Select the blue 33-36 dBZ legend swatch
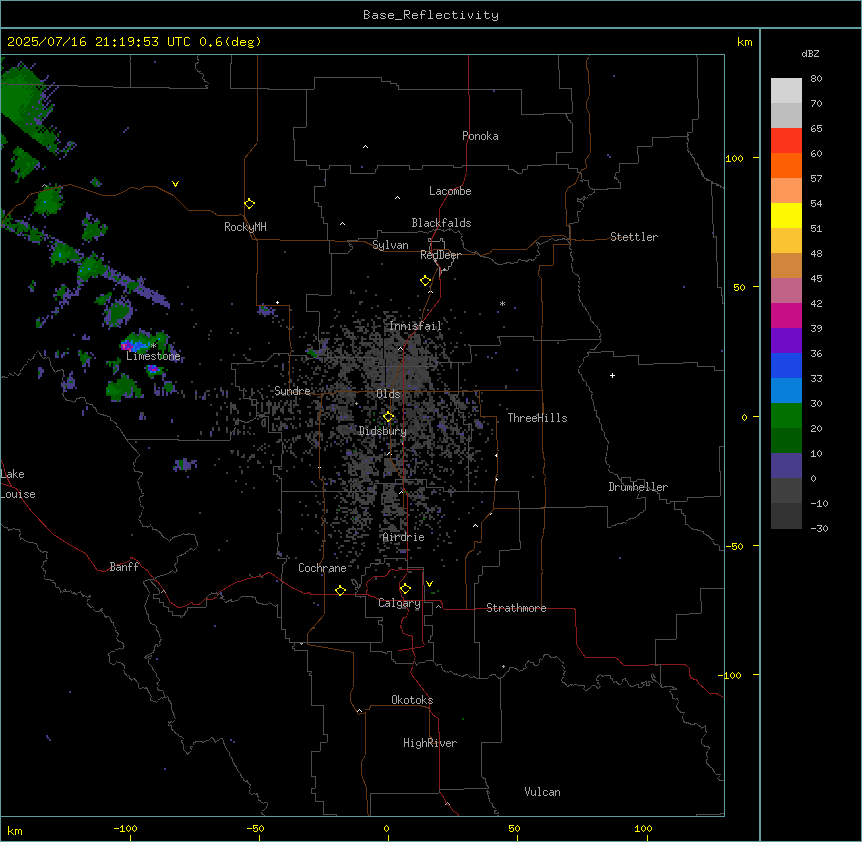862x842 pixels. coord(786,366)
